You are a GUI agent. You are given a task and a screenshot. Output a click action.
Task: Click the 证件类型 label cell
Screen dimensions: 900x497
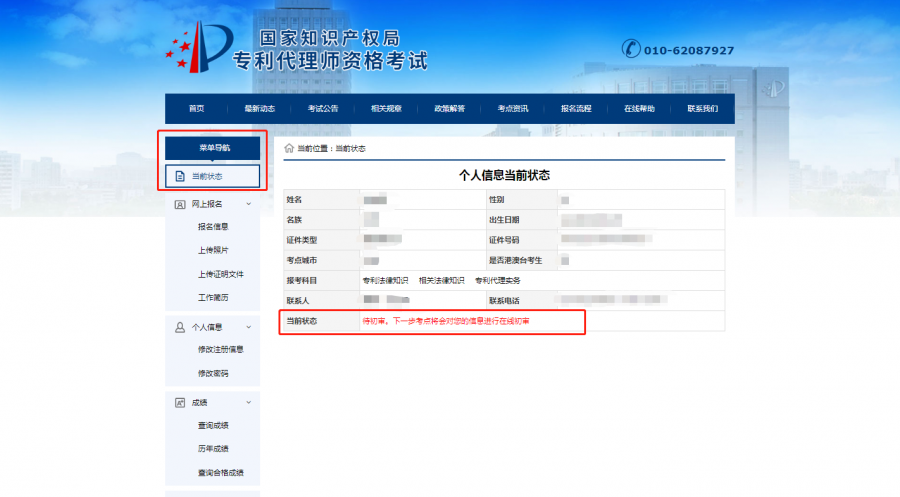click(321, 240)
